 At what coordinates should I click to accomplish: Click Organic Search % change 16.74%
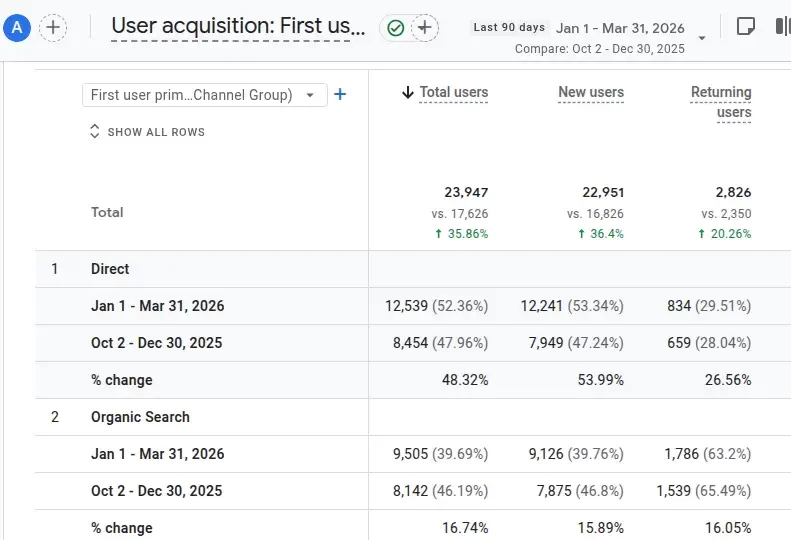tap(465, 528)
